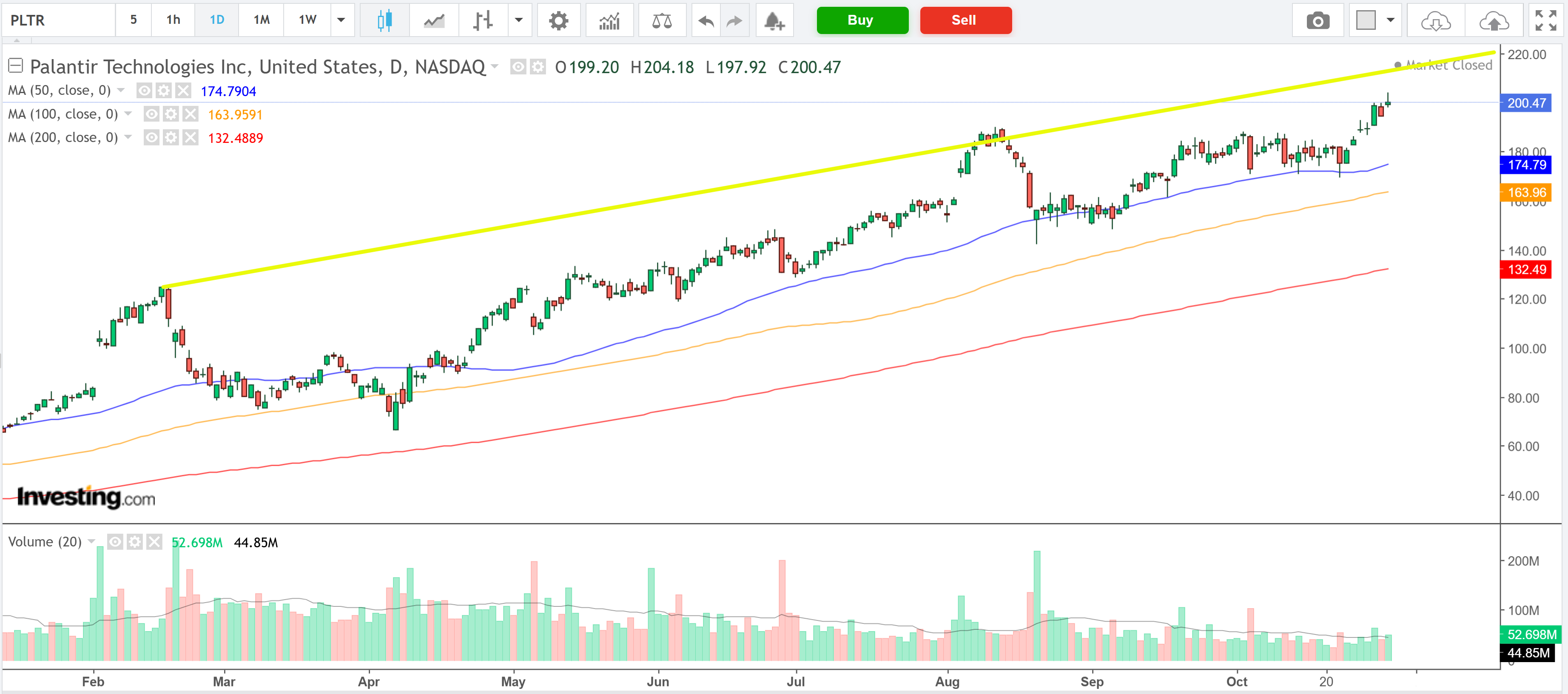Viewport: 1568px width, 694px height.
Task: Open the extra timeframes dropdown arrow
Action: [x=342, y=20]
